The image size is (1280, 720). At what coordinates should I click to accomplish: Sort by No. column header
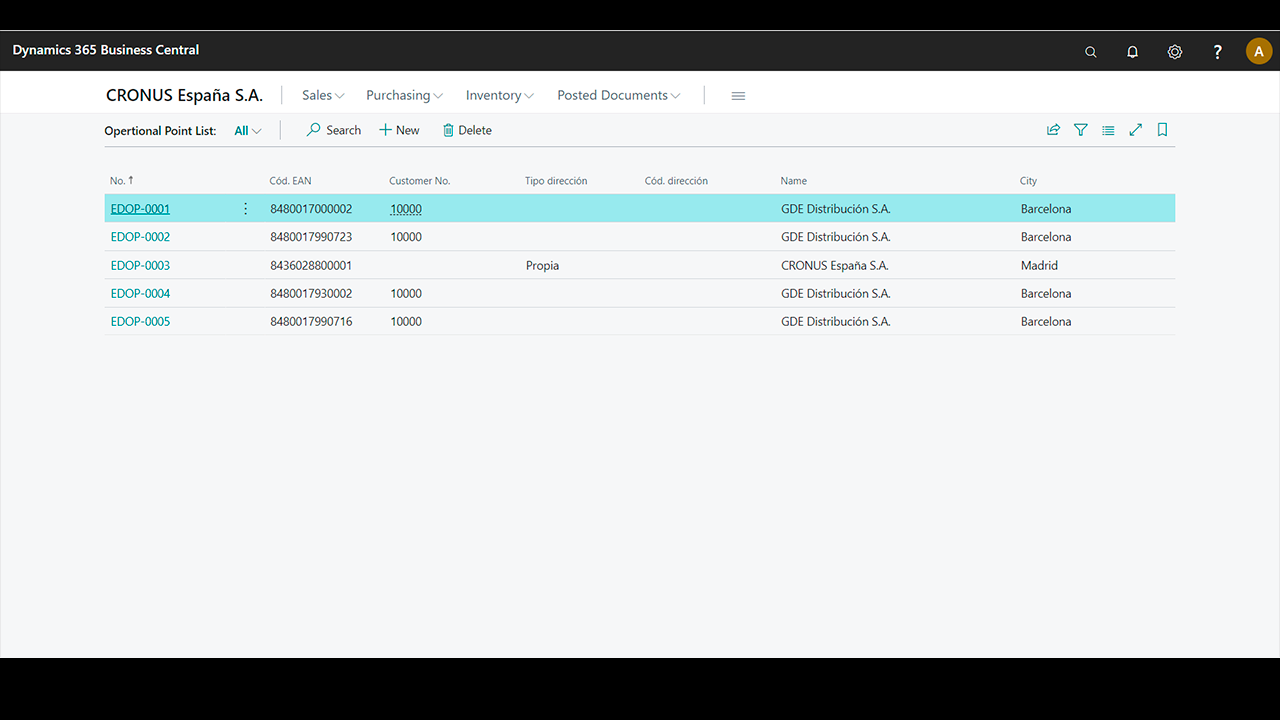pyautogui.click(x=122, y=181)
